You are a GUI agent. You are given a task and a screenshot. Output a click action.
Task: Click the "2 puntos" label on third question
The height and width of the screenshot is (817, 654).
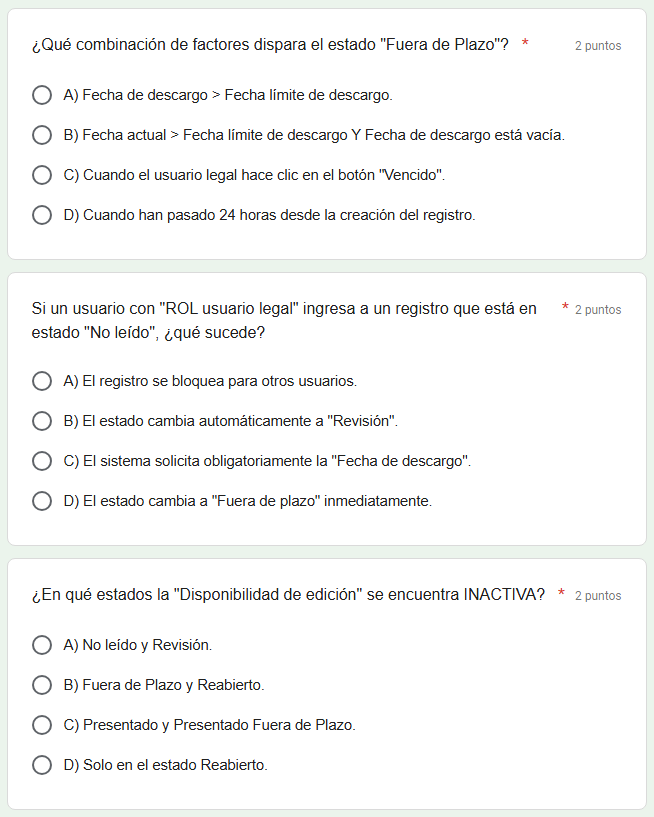click(598, 596)
